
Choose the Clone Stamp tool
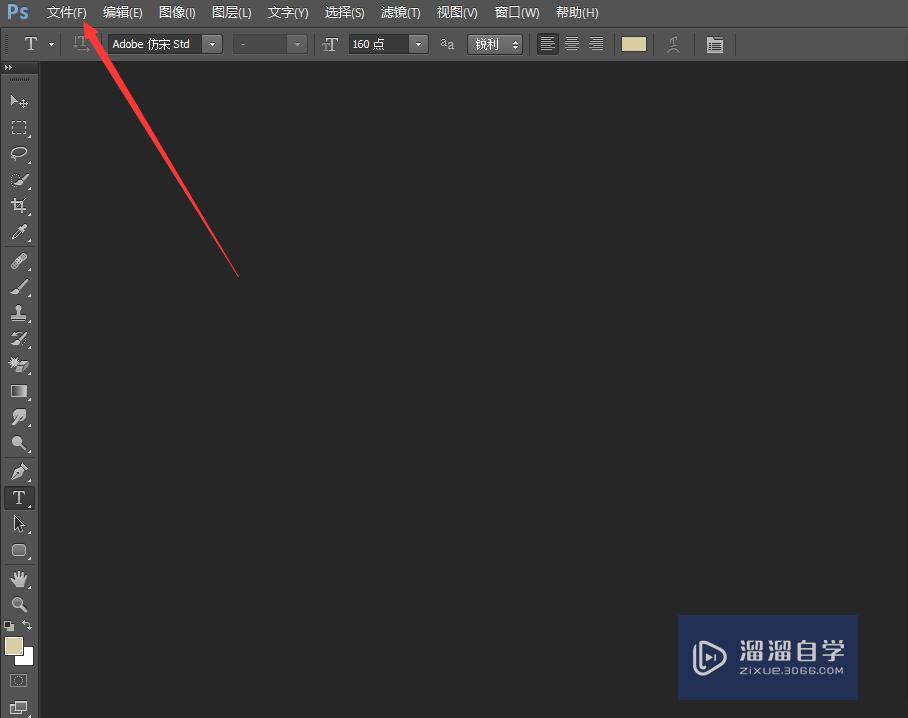19,312
